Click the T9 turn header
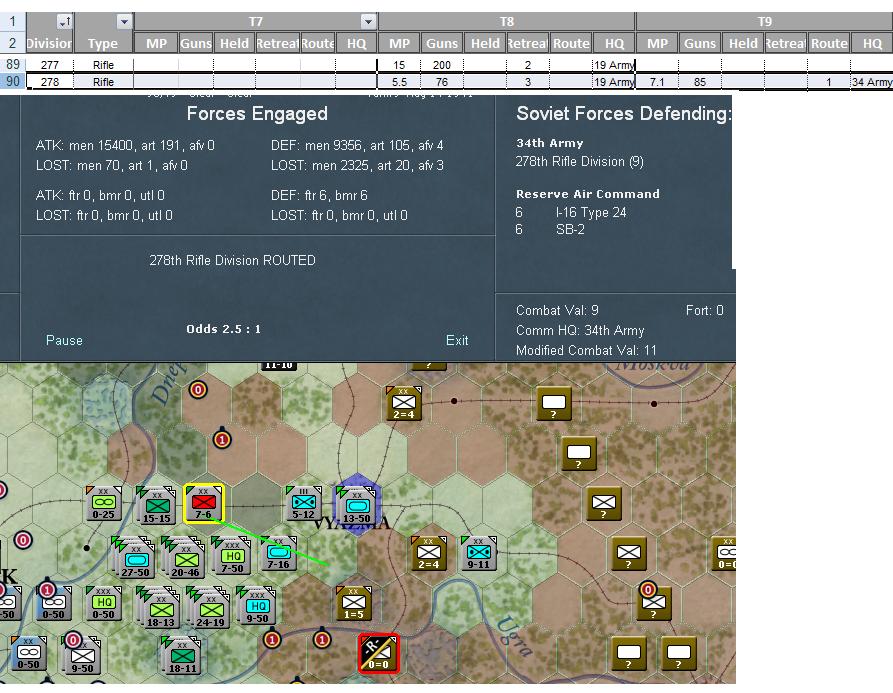This screenshot has height=693, width=893. tap(764, 22)
